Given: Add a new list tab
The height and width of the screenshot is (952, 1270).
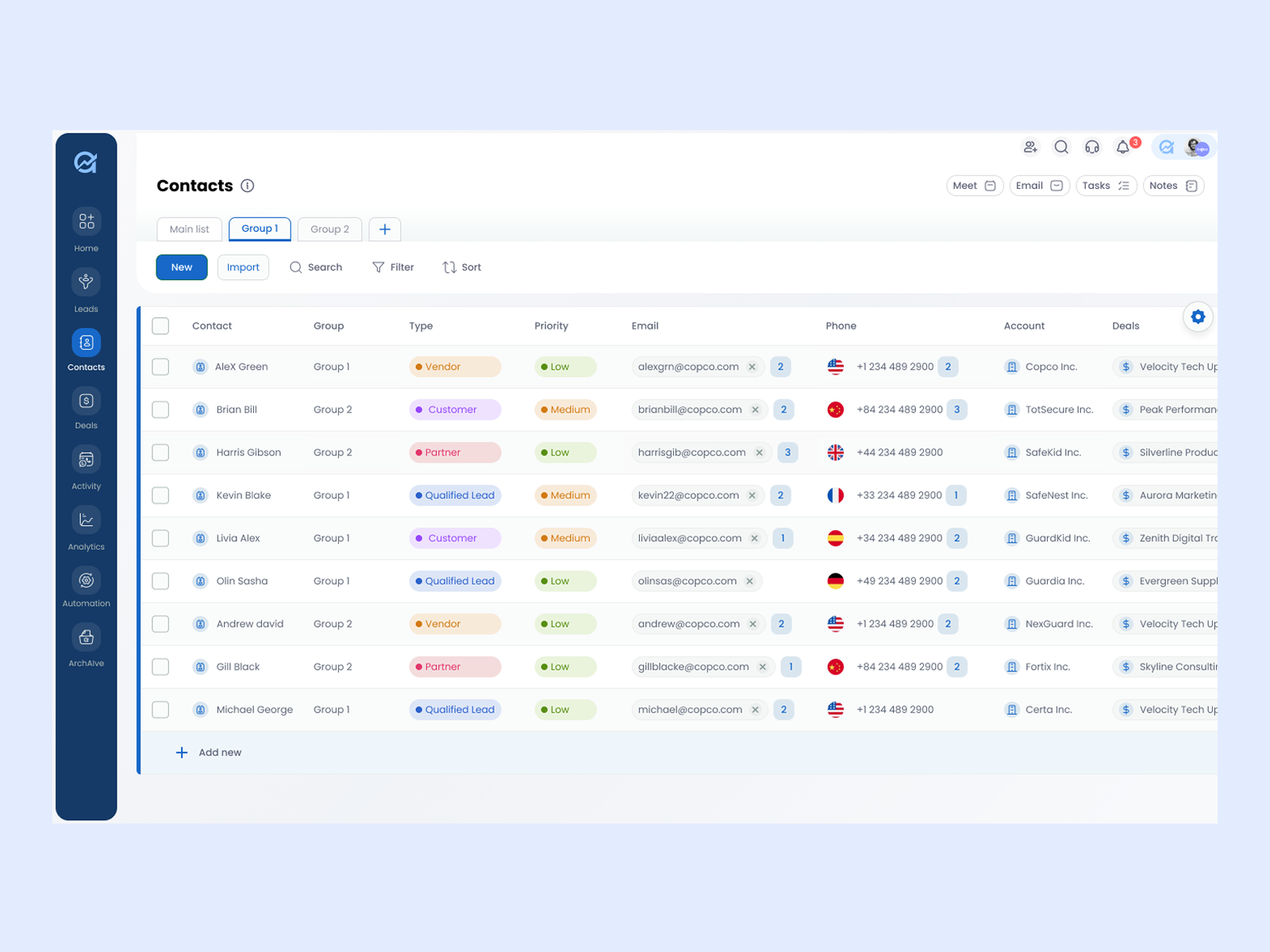Looking at the screenshot, I should click(385, 229).
